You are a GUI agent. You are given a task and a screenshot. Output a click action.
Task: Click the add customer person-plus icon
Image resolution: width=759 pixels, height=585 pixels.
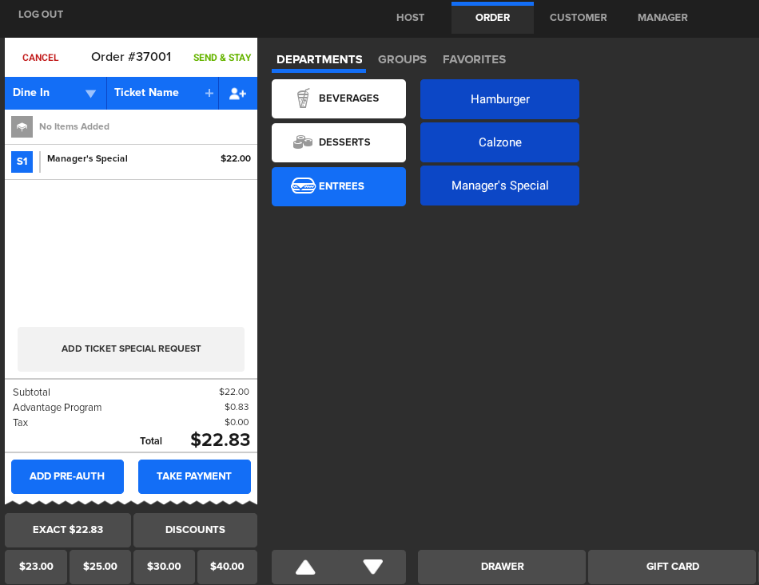[x=237, y=93]
